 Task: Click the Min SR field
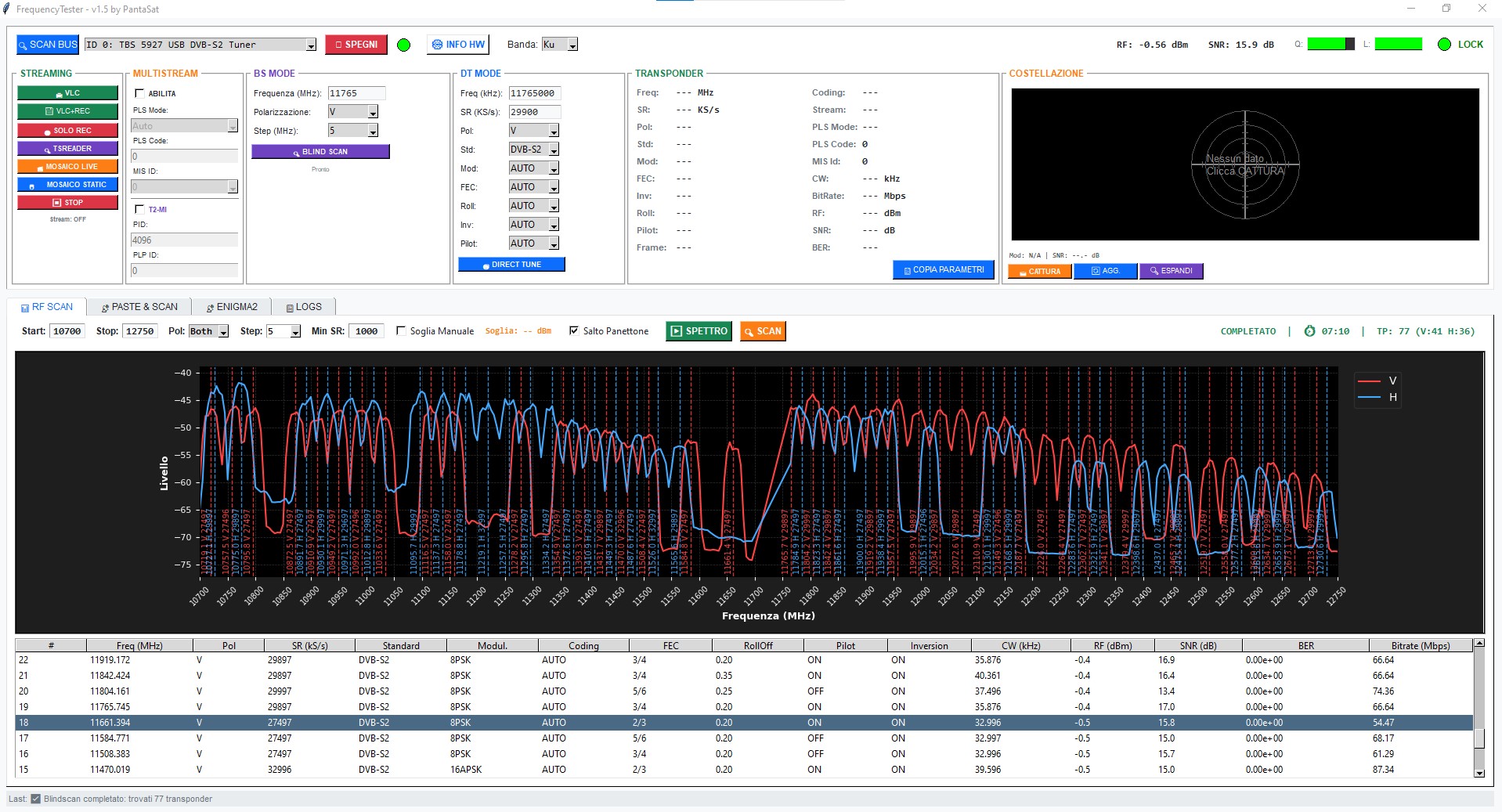click(x=366, y=331)
